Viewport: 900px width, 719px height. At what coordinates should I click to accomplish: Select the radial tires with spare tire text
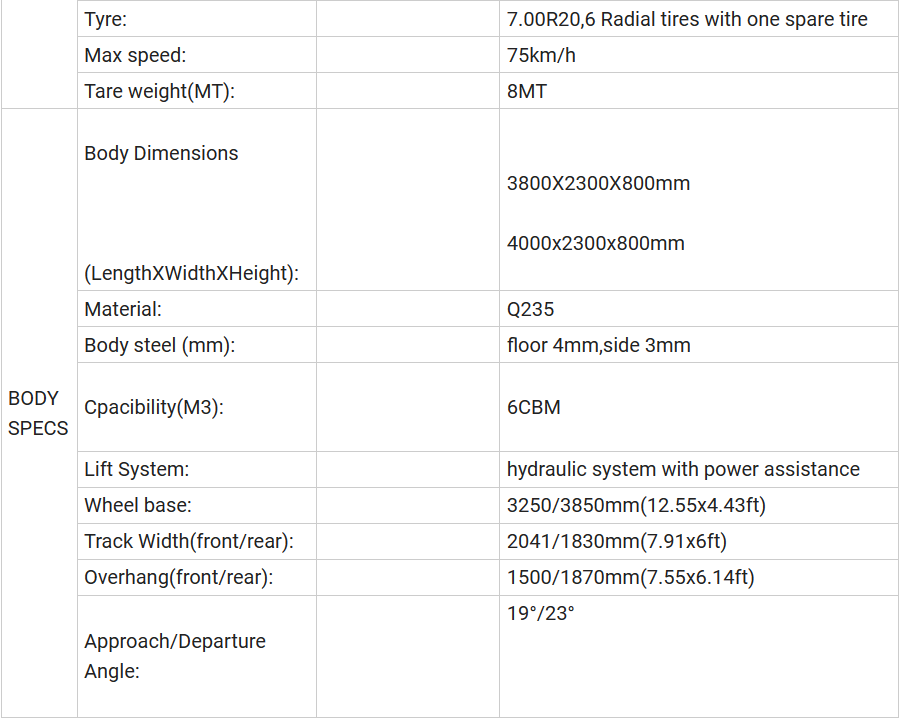[x=687, y=20]
